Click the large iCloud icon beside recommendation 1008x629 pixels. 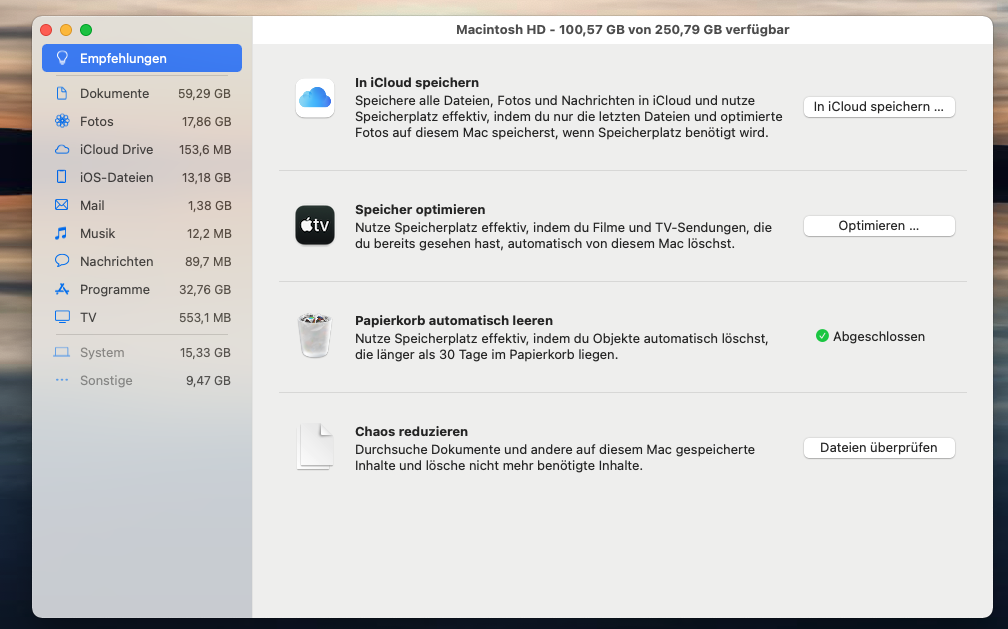315,98
